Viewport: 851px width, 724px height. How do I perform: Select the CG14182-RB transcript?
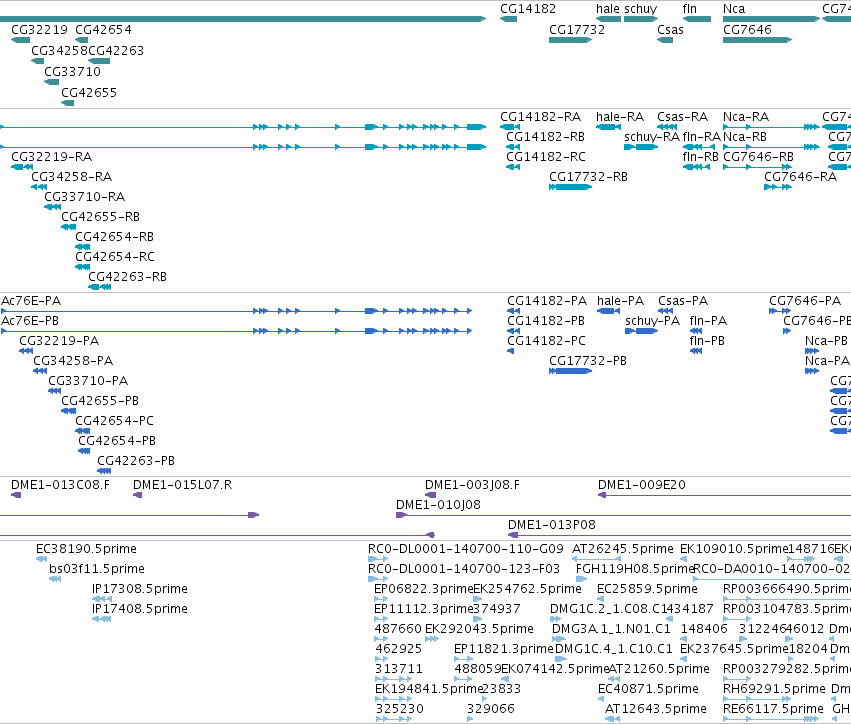click(x=513, y=147)
